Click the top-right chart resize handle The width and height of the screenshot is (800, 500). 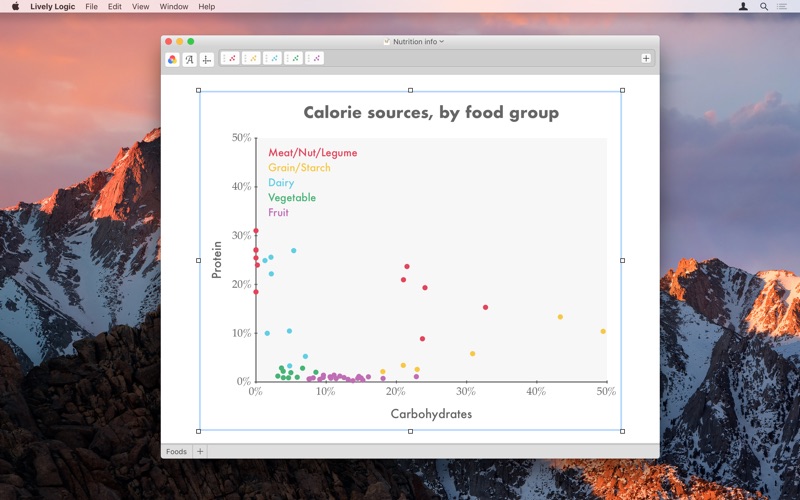[x=622, y=90]
